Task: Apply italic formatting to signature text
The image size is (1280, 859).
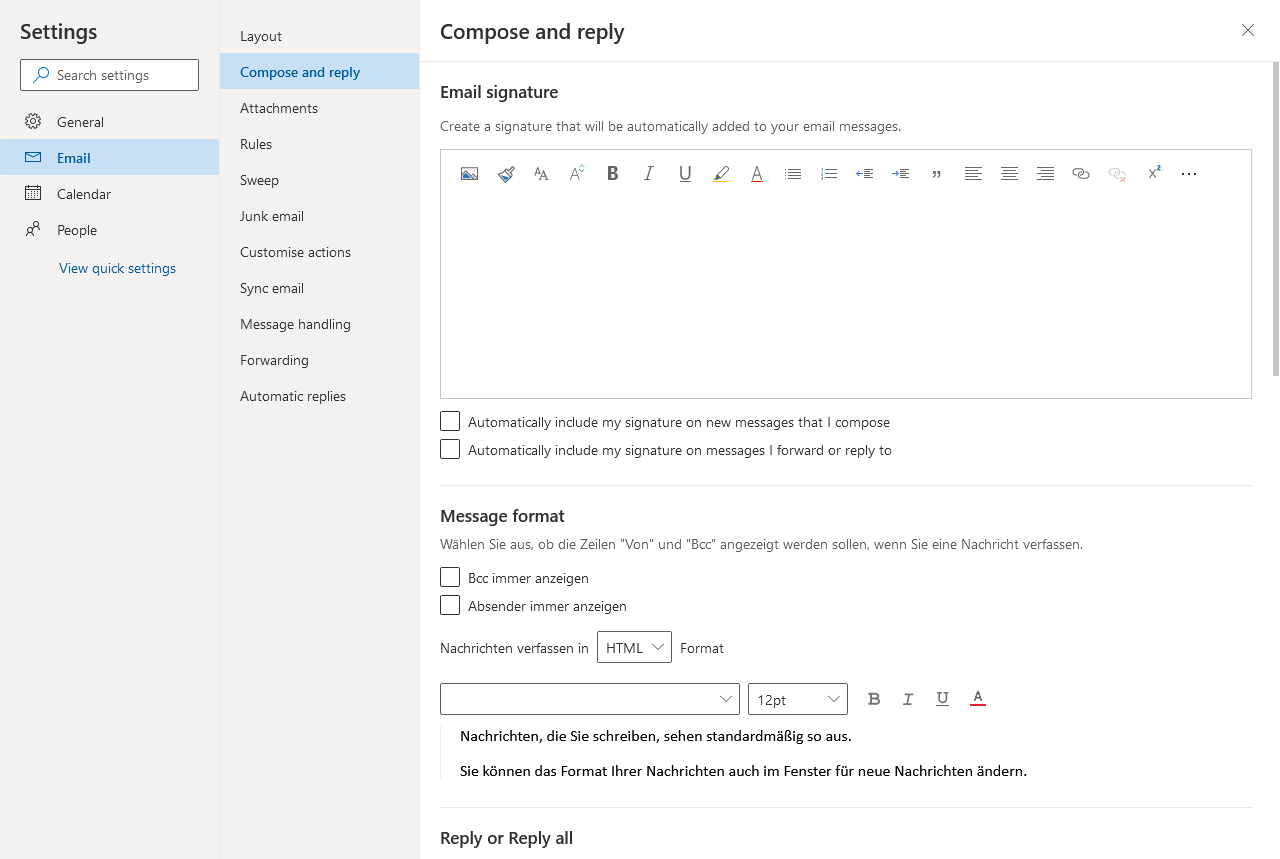Action: [x=649, y=173]
